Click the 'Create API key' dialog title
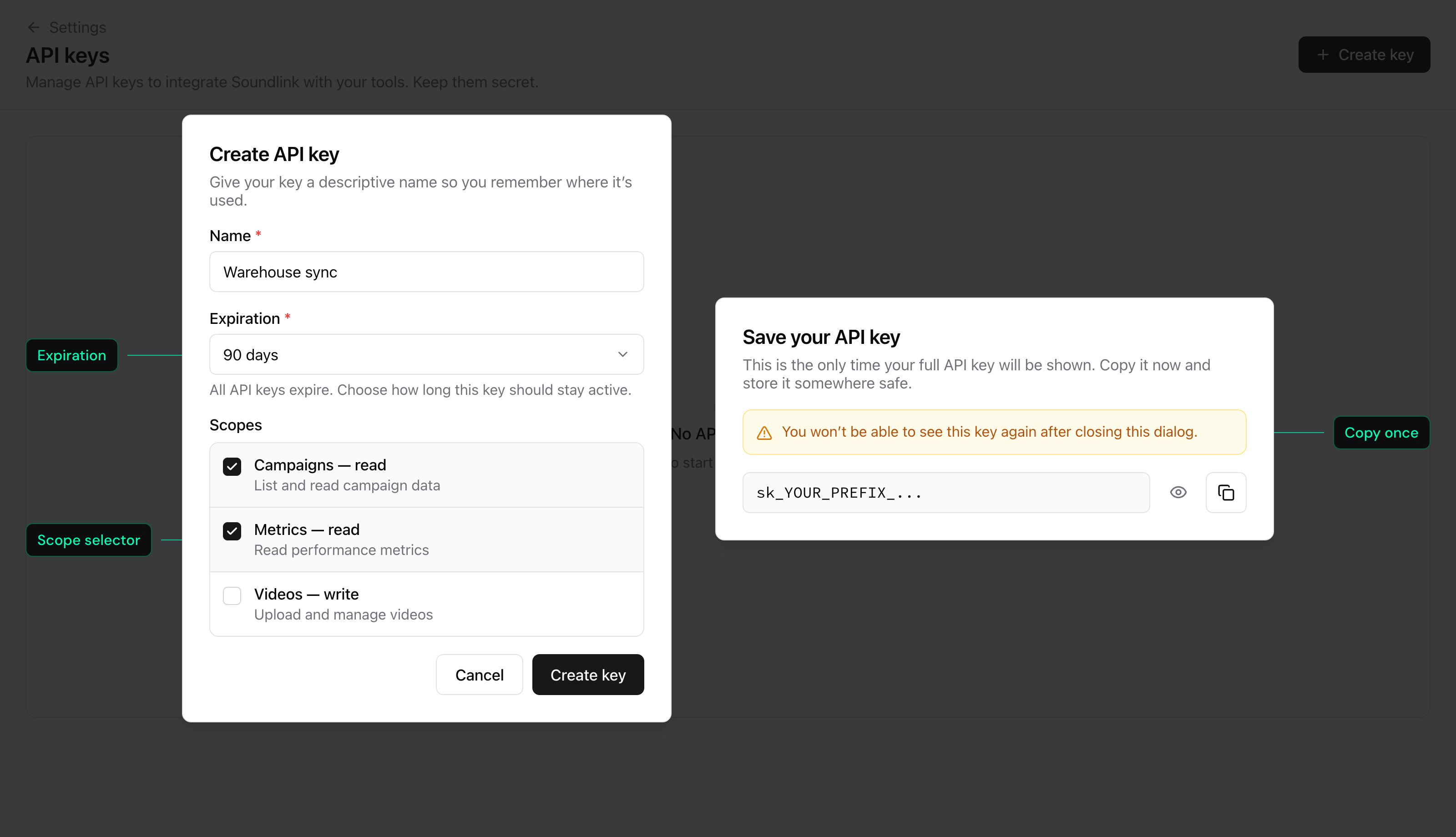1456x837 pixels. (274, 154)
